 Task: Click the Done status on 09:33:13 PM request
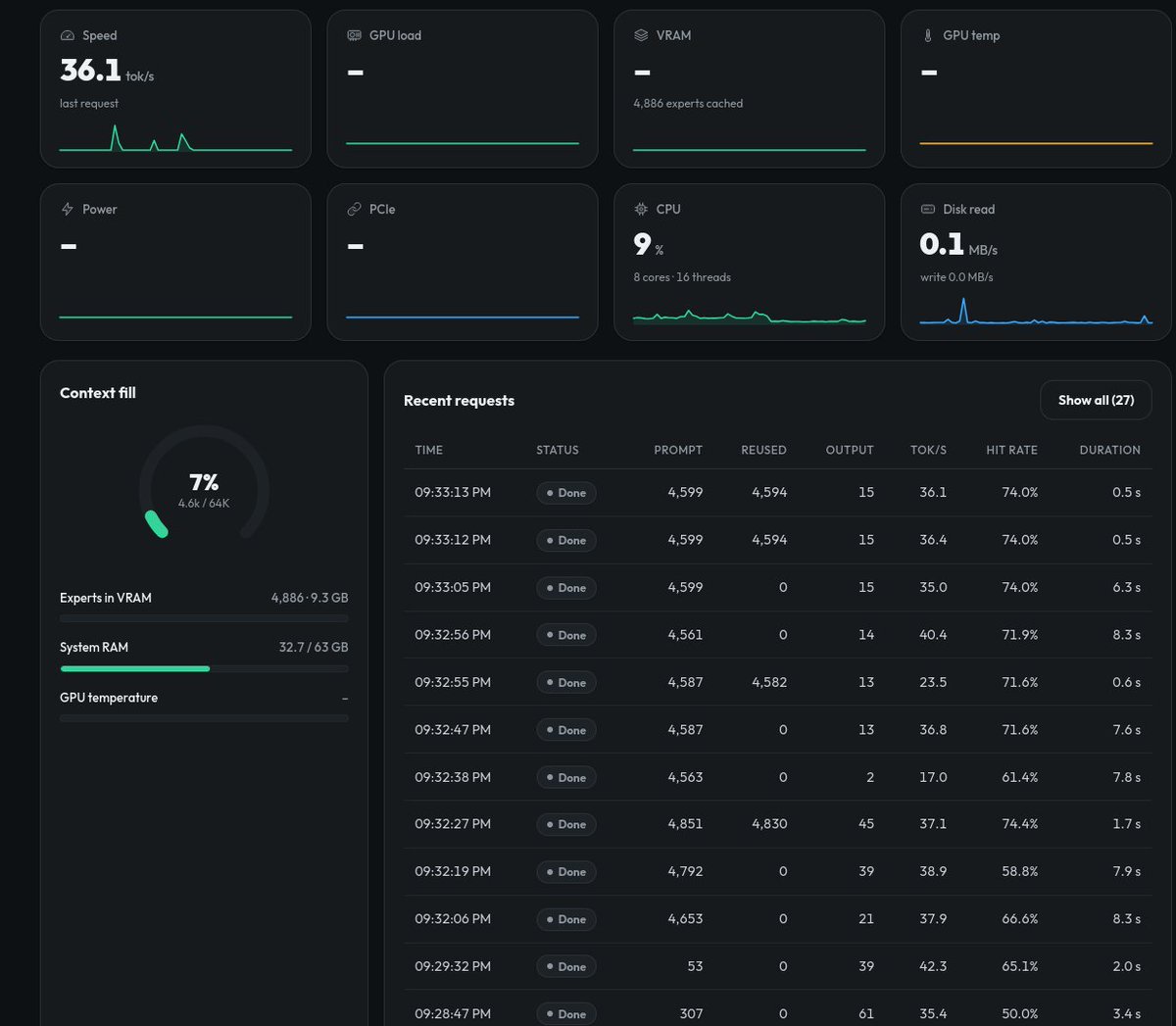[x=566, y=493]
